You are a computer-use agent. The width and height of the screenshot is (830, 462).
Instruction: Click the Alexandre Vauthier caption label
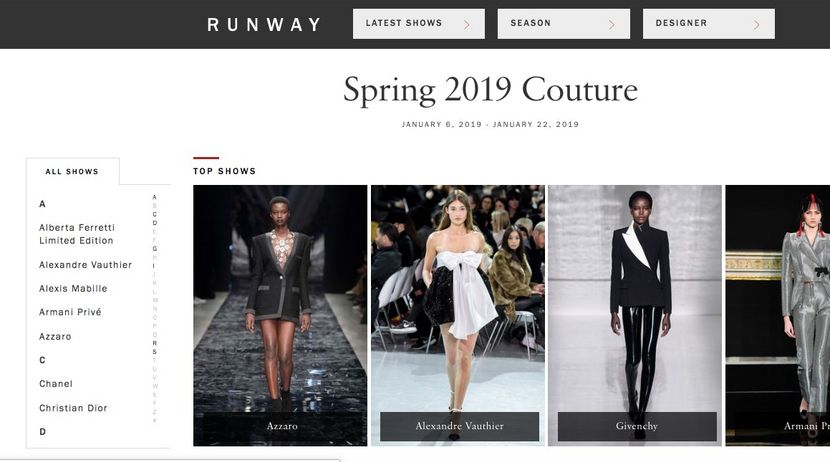(459, 426)
